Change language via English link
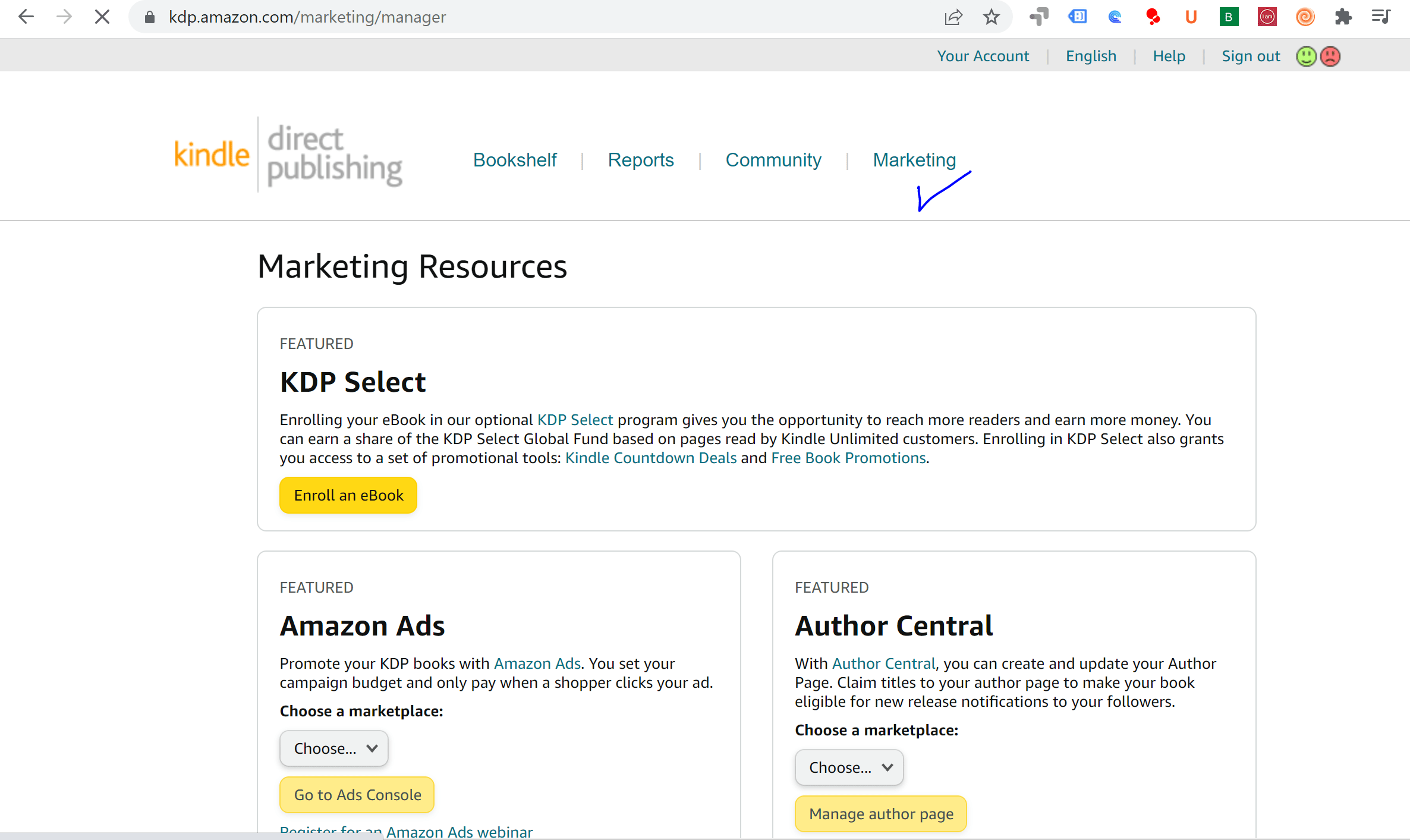The width and height of the screenshot is (1410, 840). coord(1091,56)
